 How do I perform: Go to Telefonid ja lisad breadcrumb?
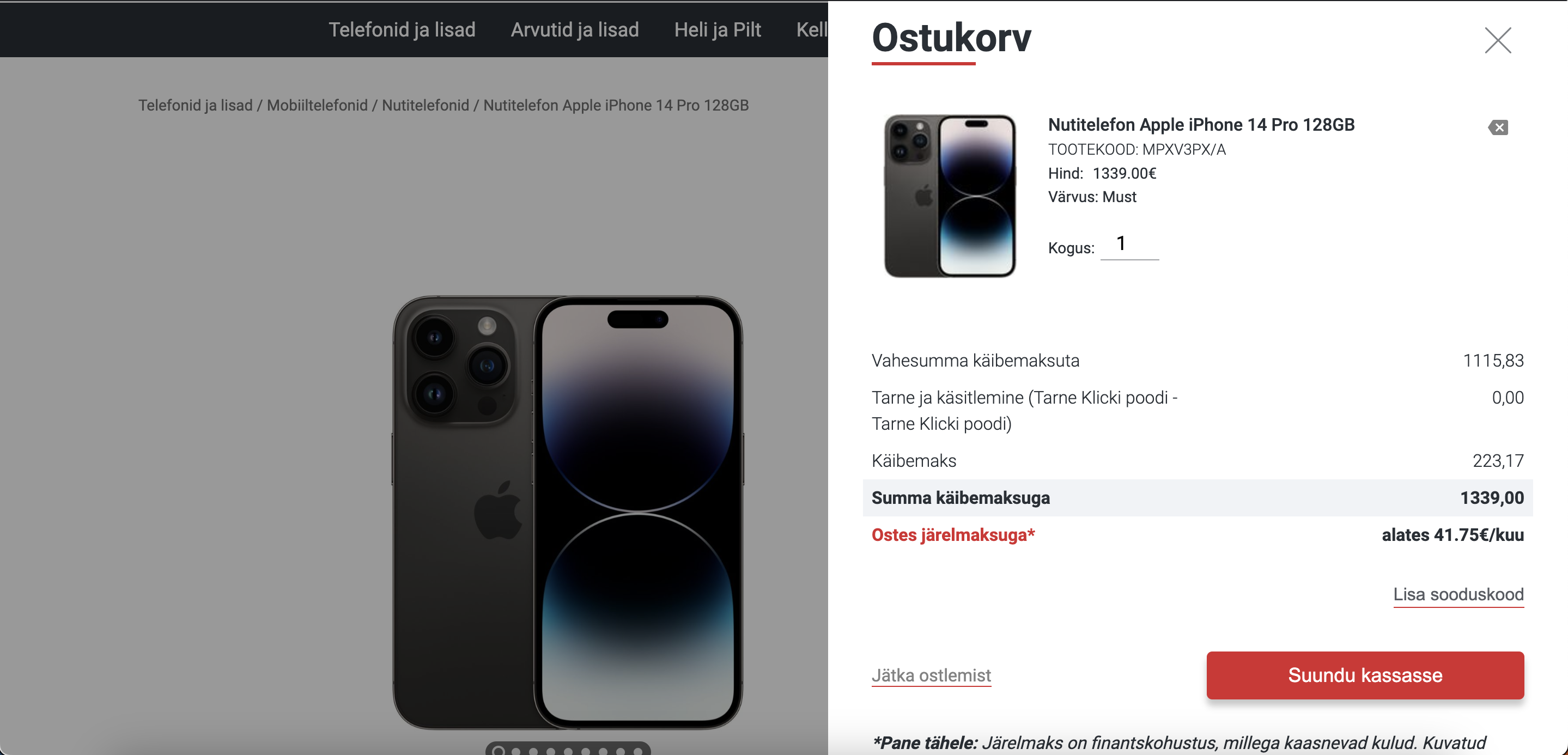196,105
